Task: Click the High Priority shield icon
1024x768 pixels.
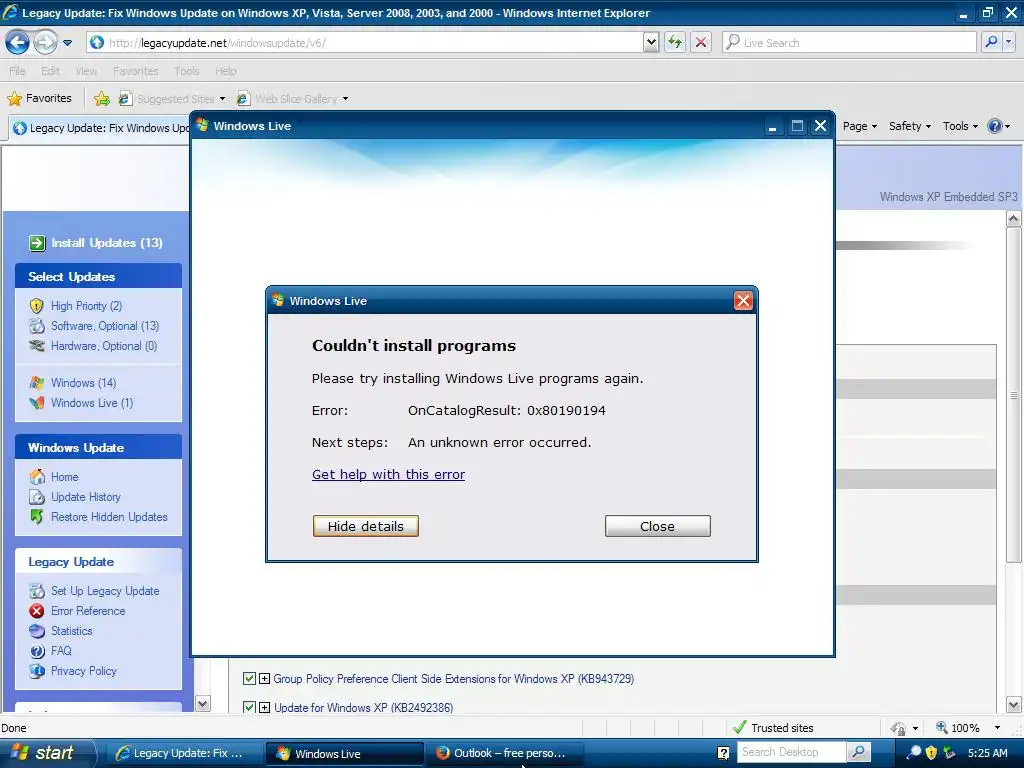Action: tap(37, 306)
